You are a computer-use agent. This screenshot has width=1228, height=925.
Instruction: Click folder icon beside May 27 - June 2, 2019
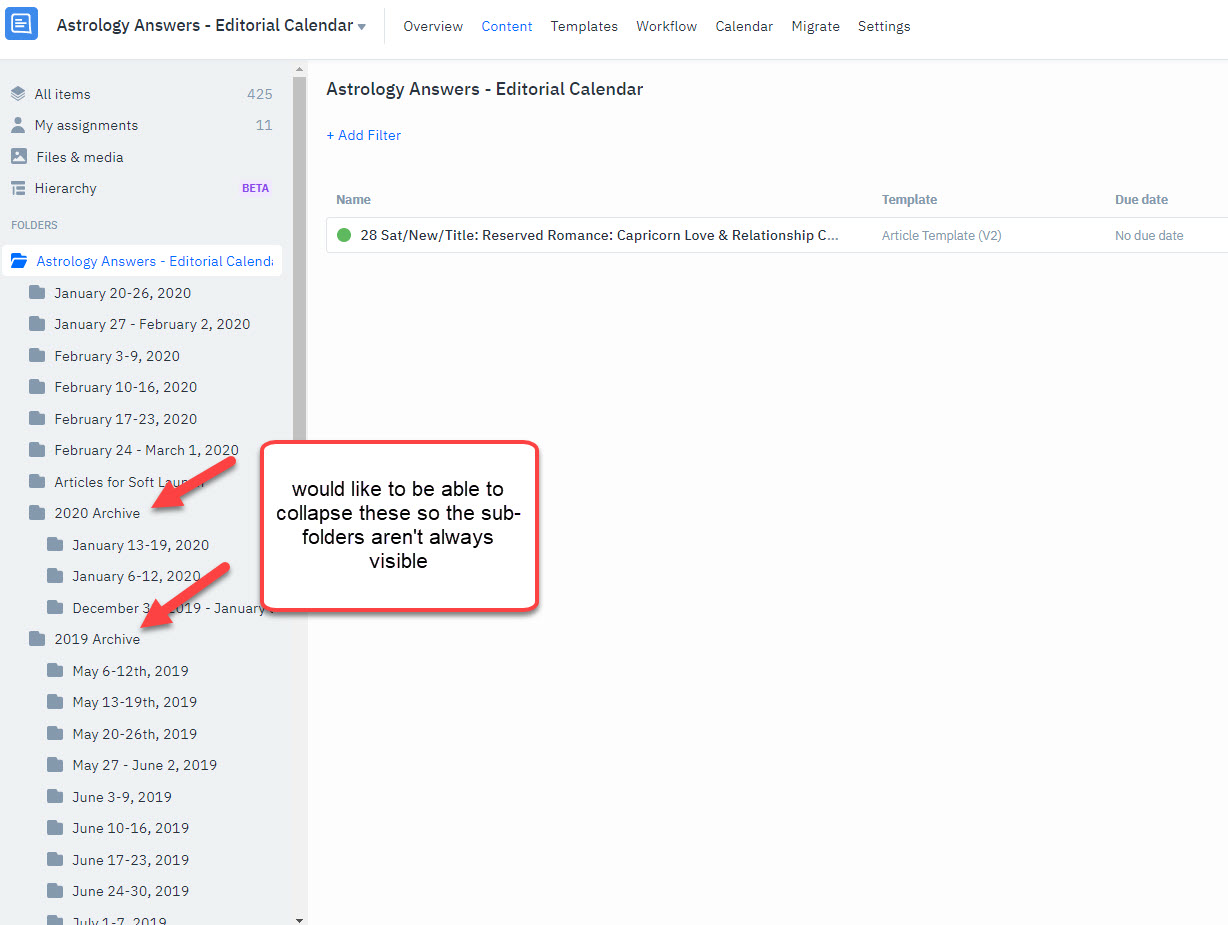click(55, 765)
